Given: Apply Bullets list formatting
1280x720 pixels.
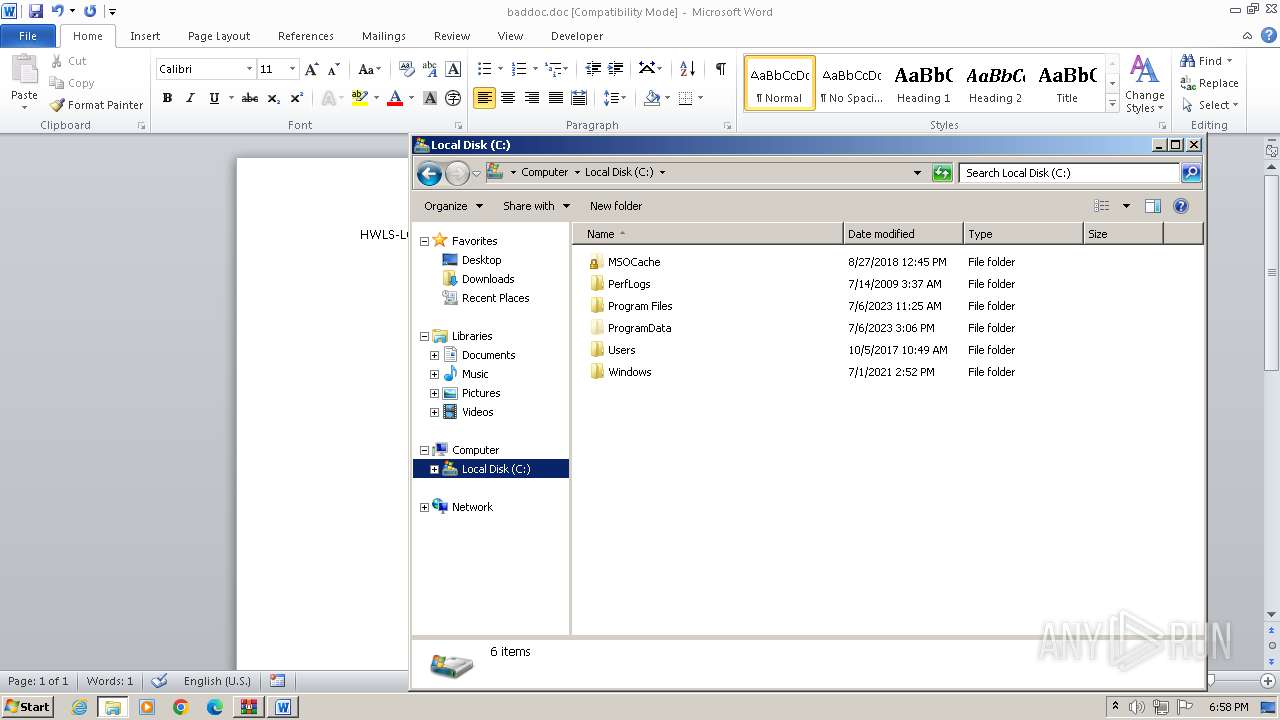Looking at the screenshot, I should [x=484, y=69].
